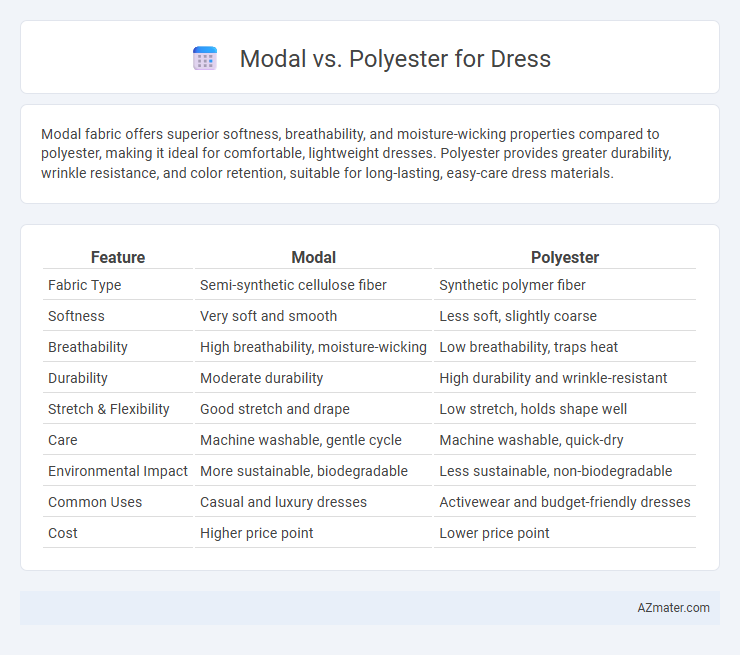This screenshot has height=655, width=740.
Task: Click 'Lower price point' cell
Action: [x=494, y=533]
